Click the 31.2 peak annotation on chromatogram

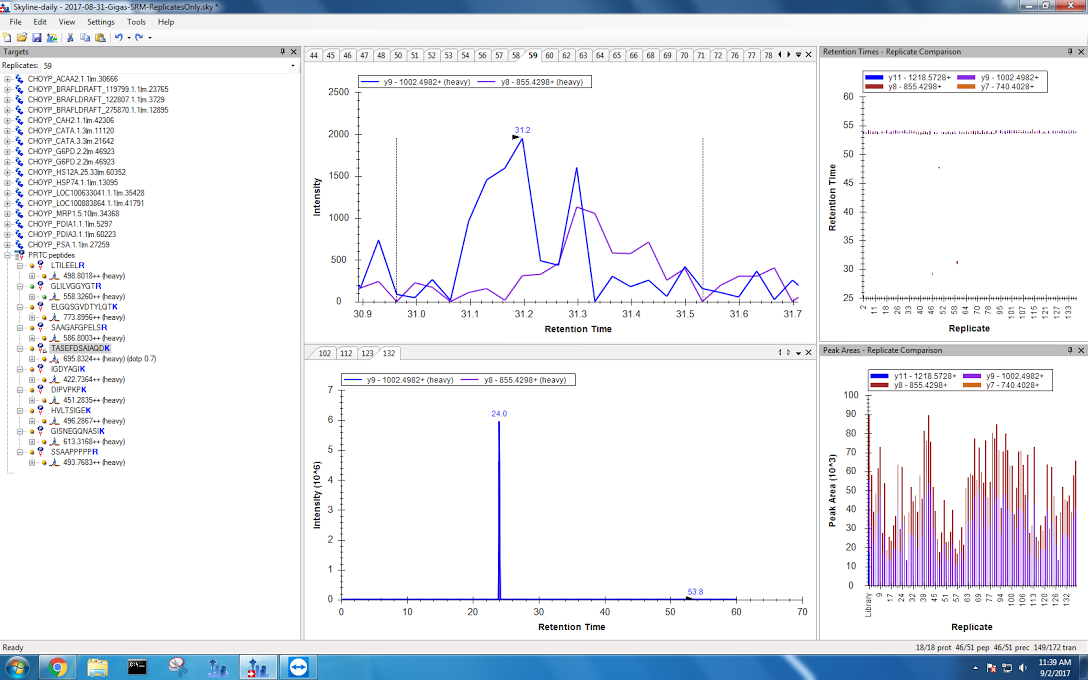(522, 130)
